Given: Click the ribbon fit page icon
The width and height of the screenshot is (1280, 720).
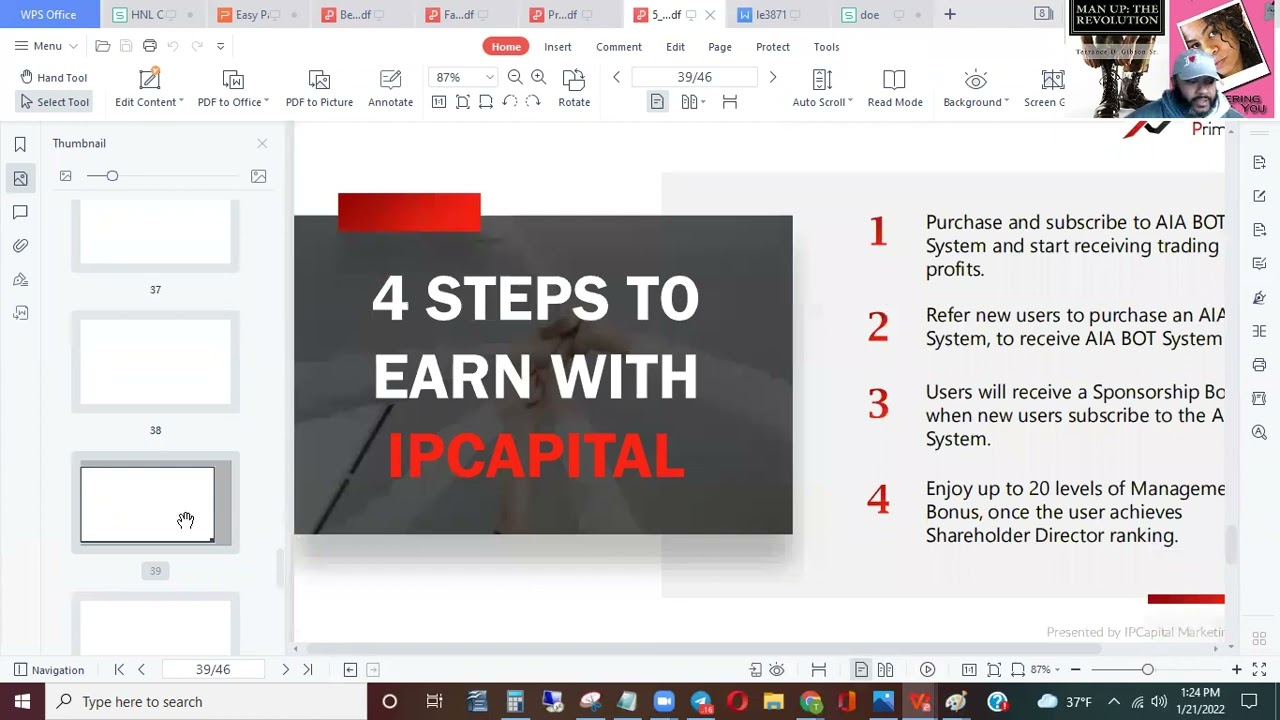Looking at the screenshot, I should tap(462, 102).
